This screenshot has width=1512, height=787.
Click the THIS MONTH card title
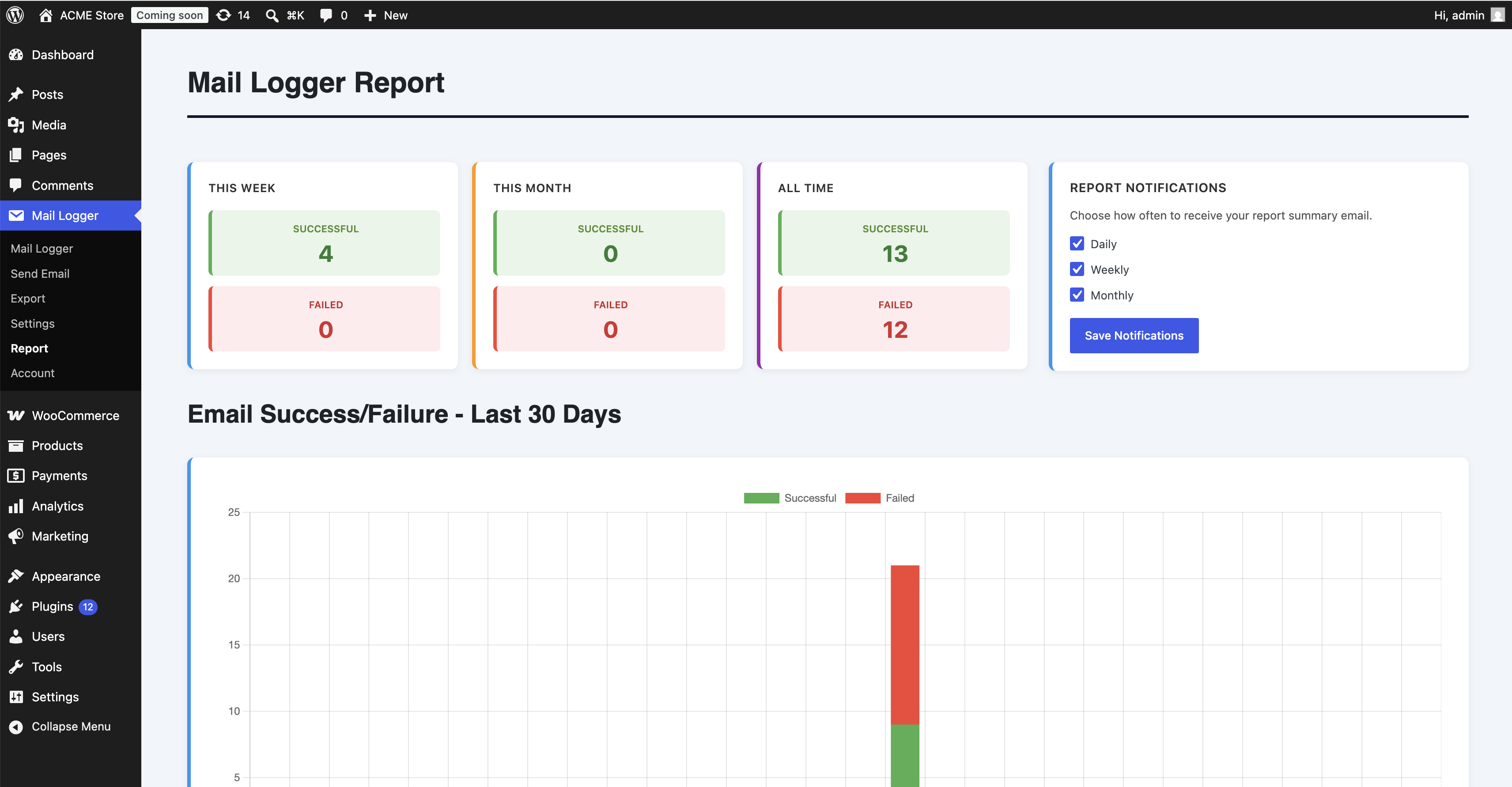tap(532, 188)
